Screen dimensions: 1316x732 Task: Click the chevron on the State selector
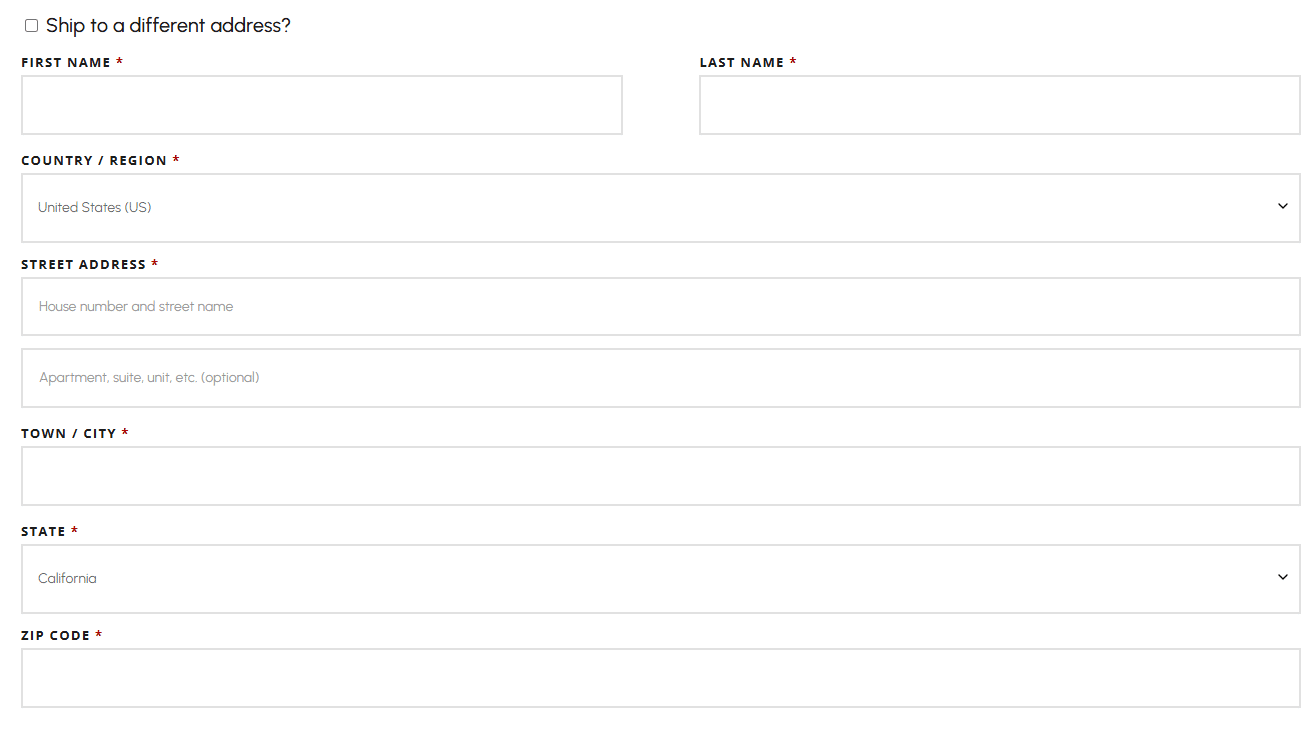pyautogui.click(x=1282, y=577)
